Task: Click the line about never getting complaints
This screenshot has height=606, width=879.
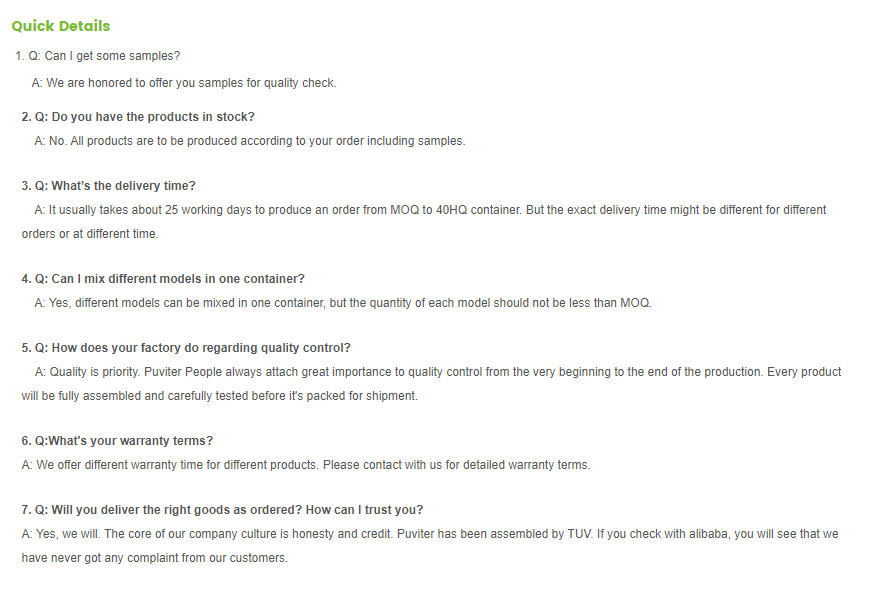Action: click(x=155, y=558)
